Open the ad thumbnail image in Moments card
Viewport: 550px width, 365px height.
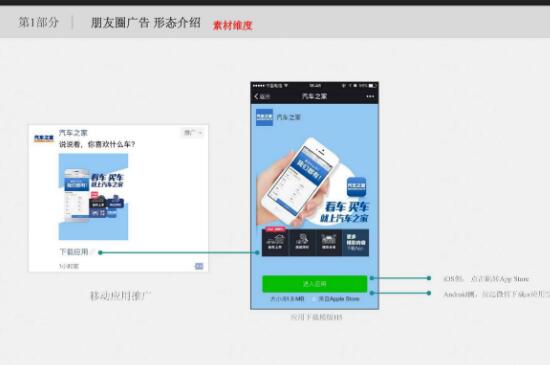pos(93,197)
